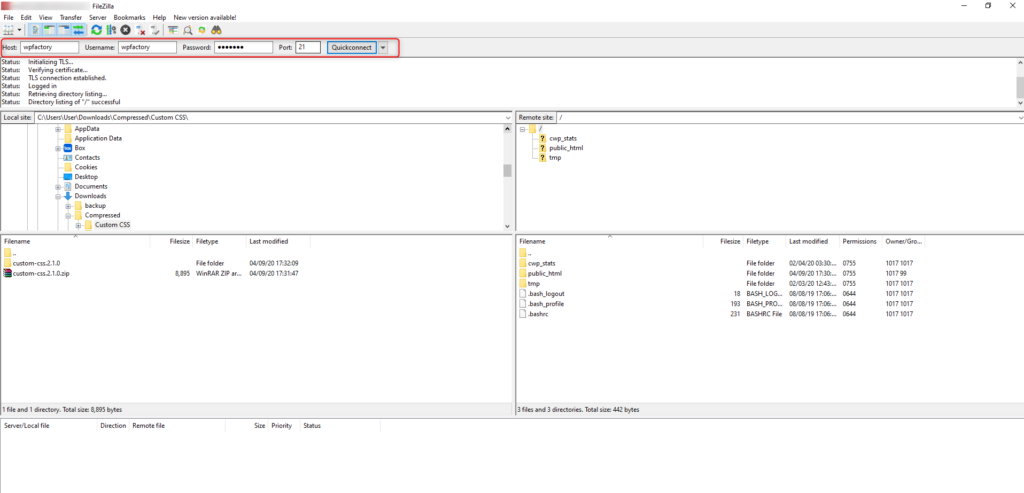Expand the Box folder node
This screenshot has width=1024, height=493.
pyautogui.click(x=57, y=148)
